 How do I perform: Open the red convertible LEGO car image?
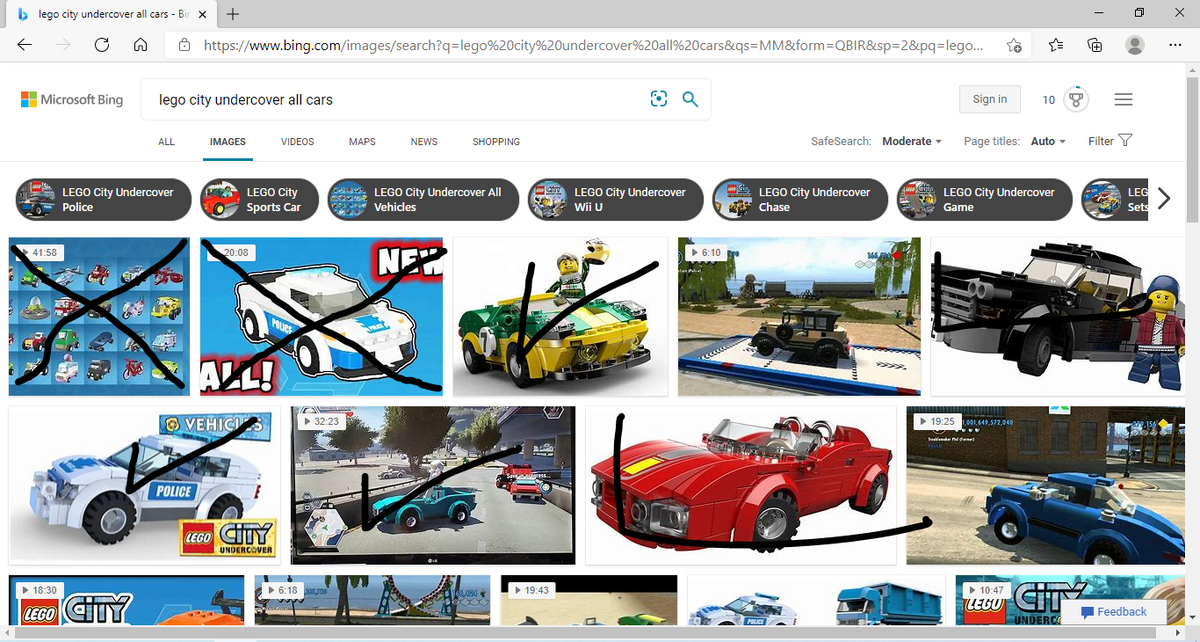click(x=741, y=485)
